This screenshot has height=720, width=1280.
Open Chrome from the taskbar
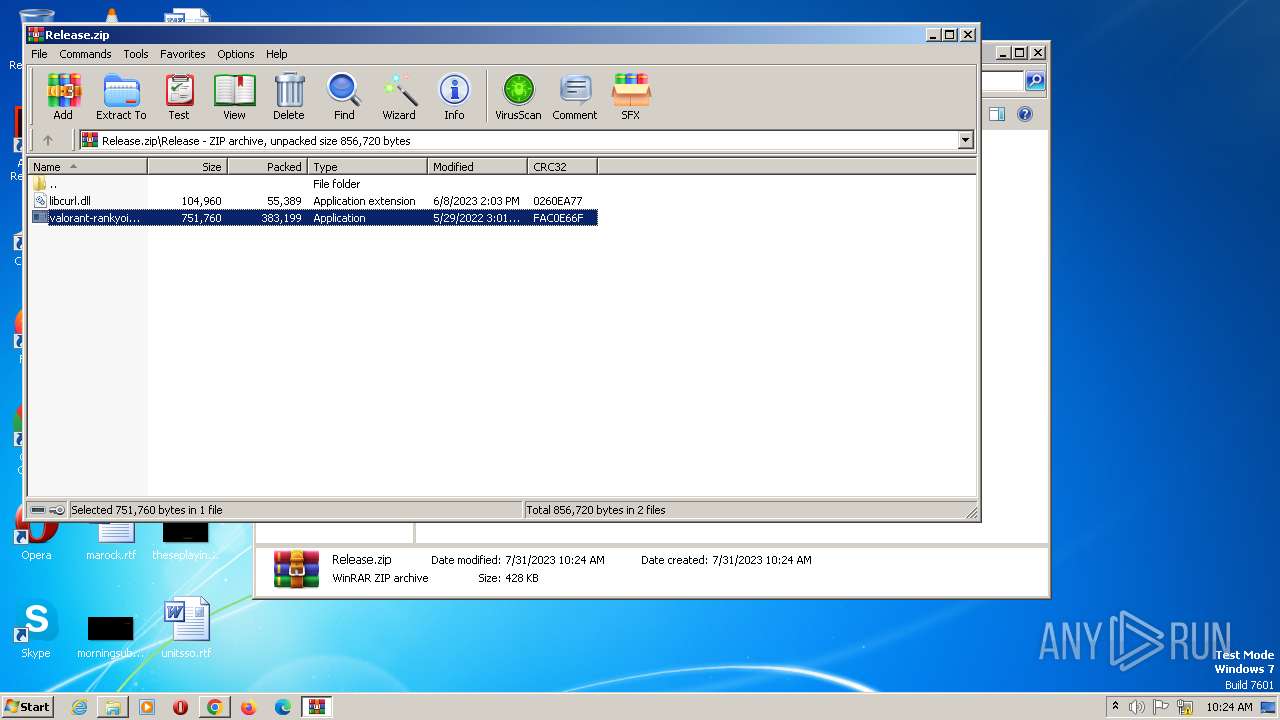click(214, 707)
